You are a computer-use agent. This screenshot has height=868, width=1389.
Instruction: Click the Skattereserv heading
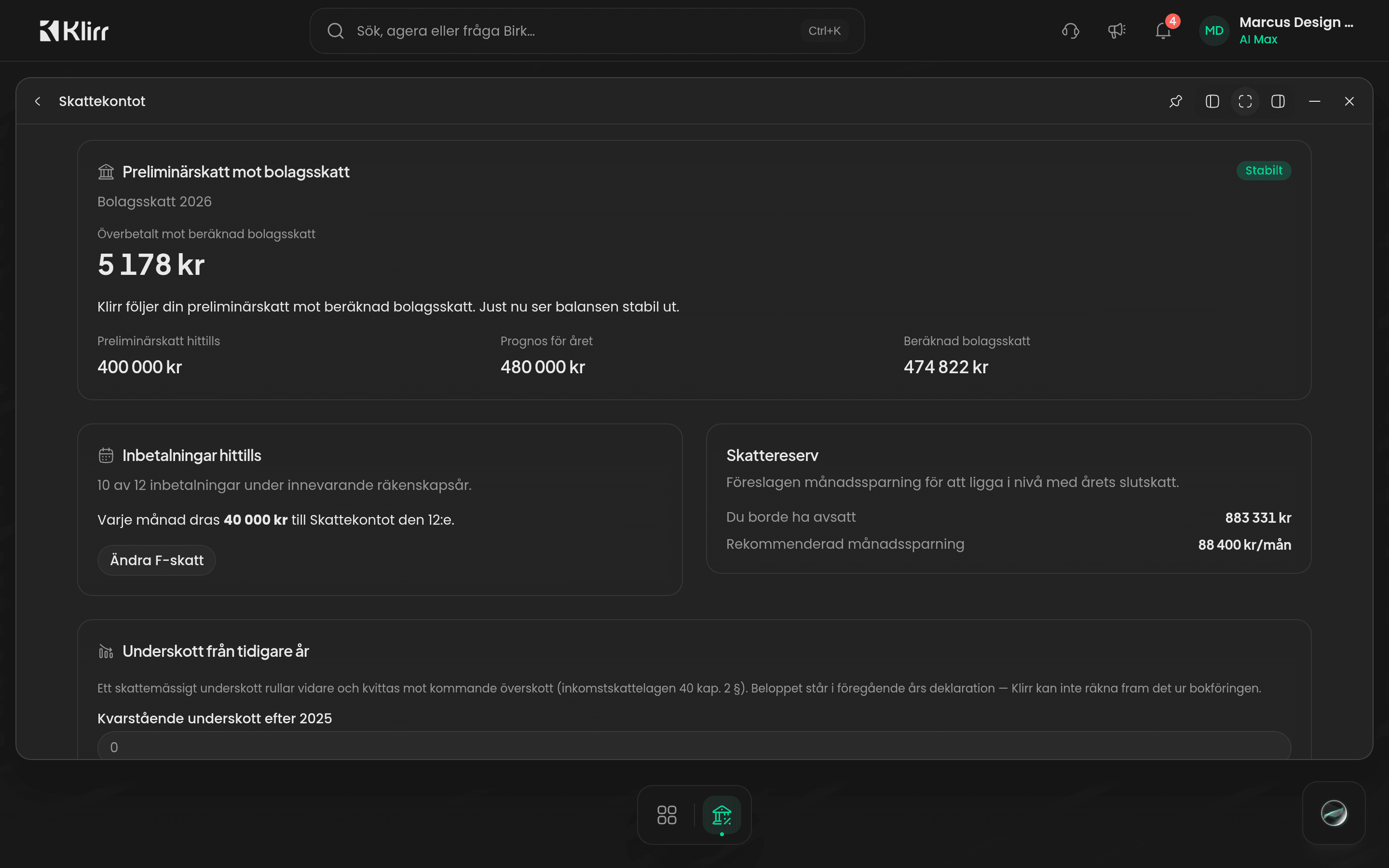click(x=772, y=456)
